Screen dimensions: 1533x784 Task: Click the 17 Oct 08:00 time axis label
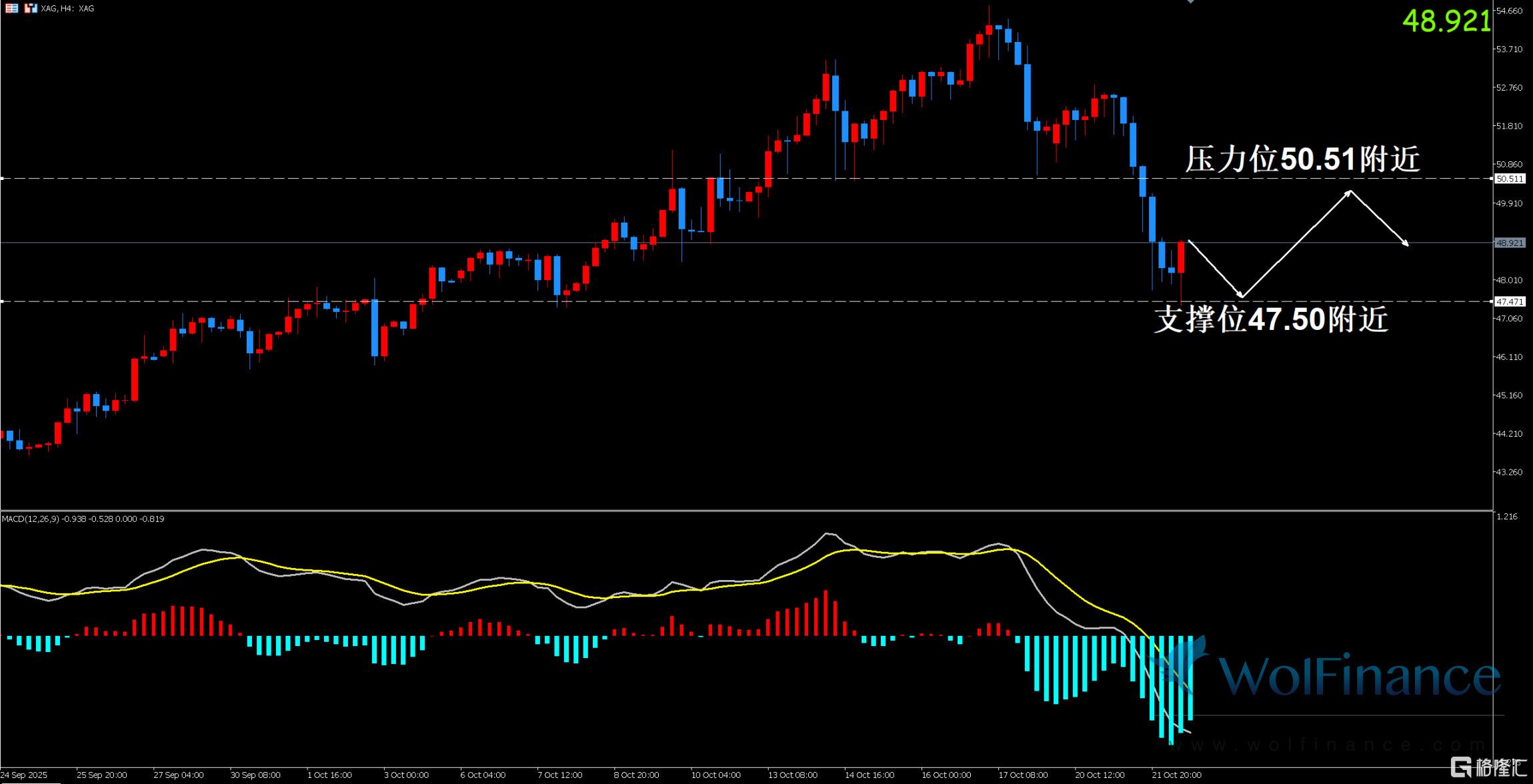(x=1022, y=775)
